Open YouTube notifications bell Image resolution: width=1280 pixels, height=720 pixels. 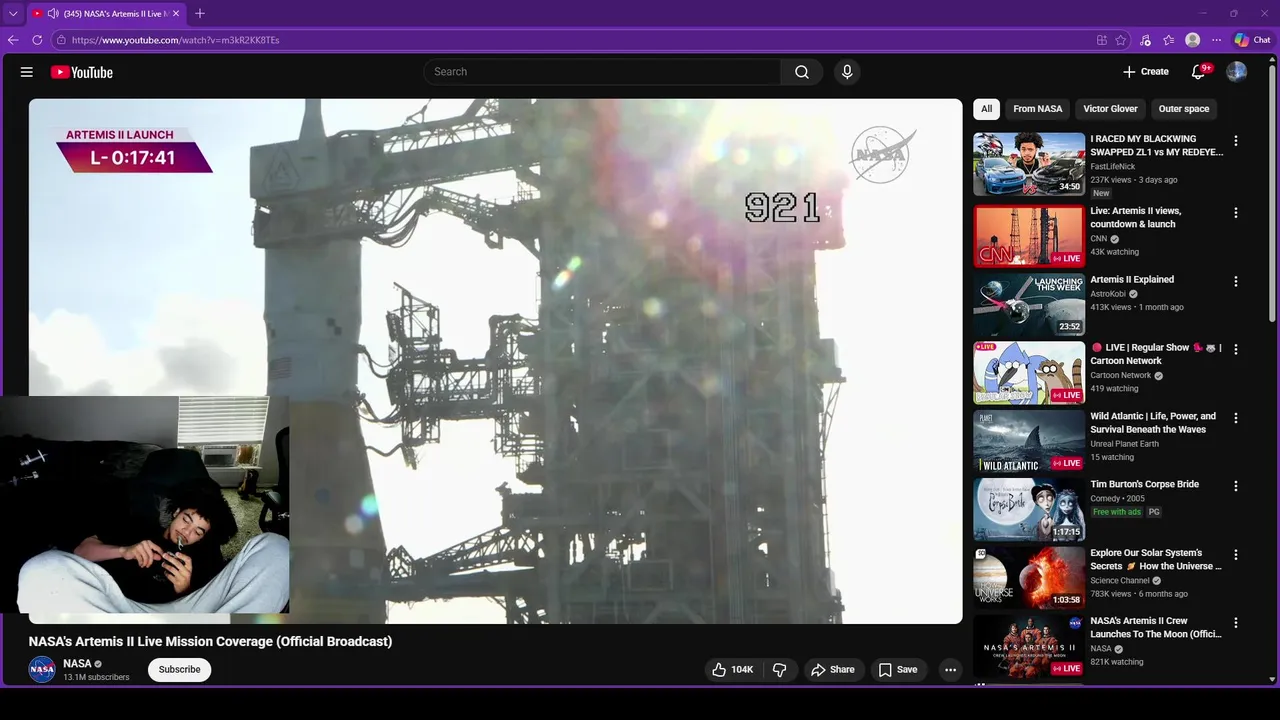coord(1199,72)
